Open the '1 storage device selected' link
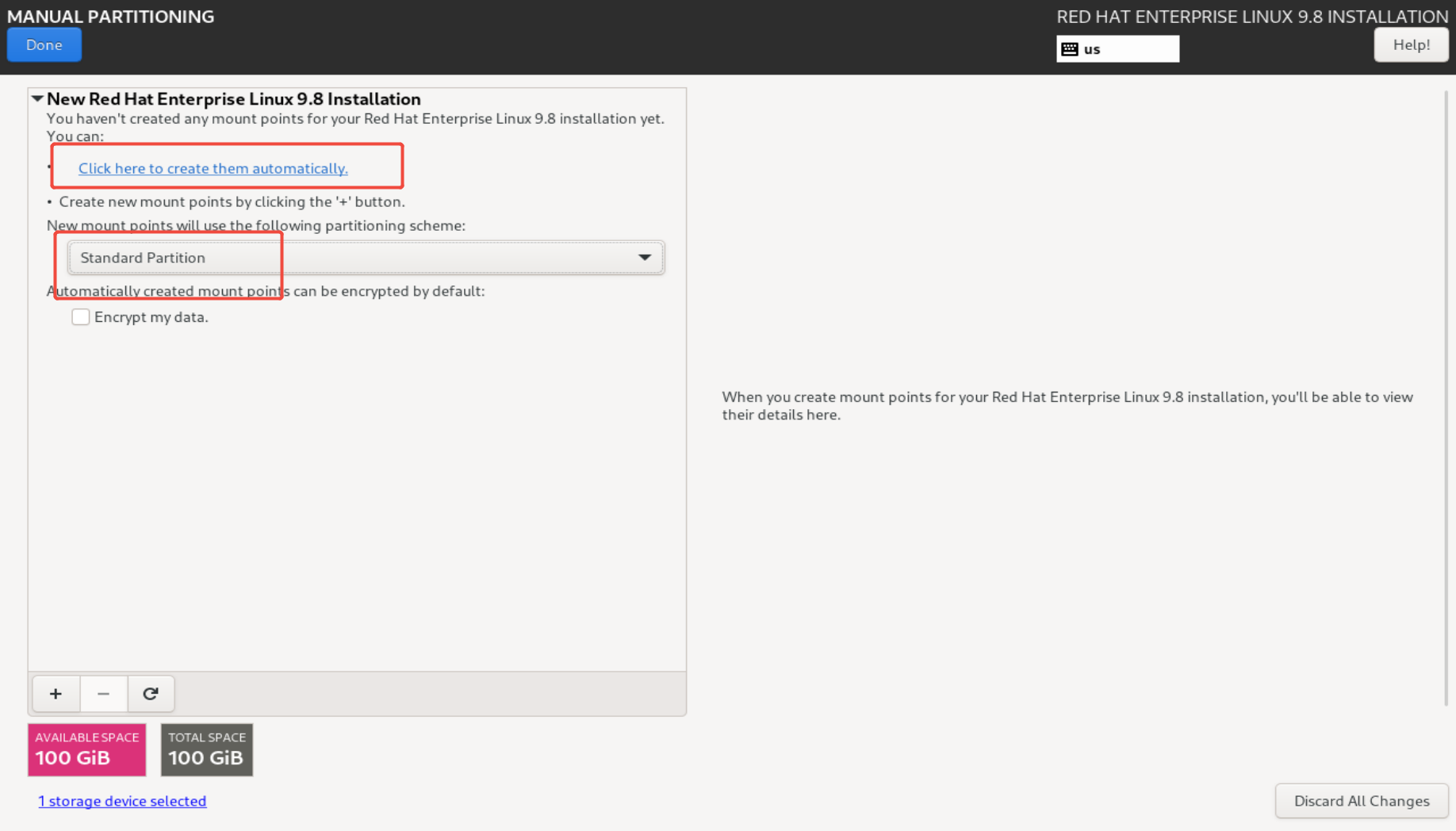Viewport: 1456px width, 831px height. pos(122,801)
